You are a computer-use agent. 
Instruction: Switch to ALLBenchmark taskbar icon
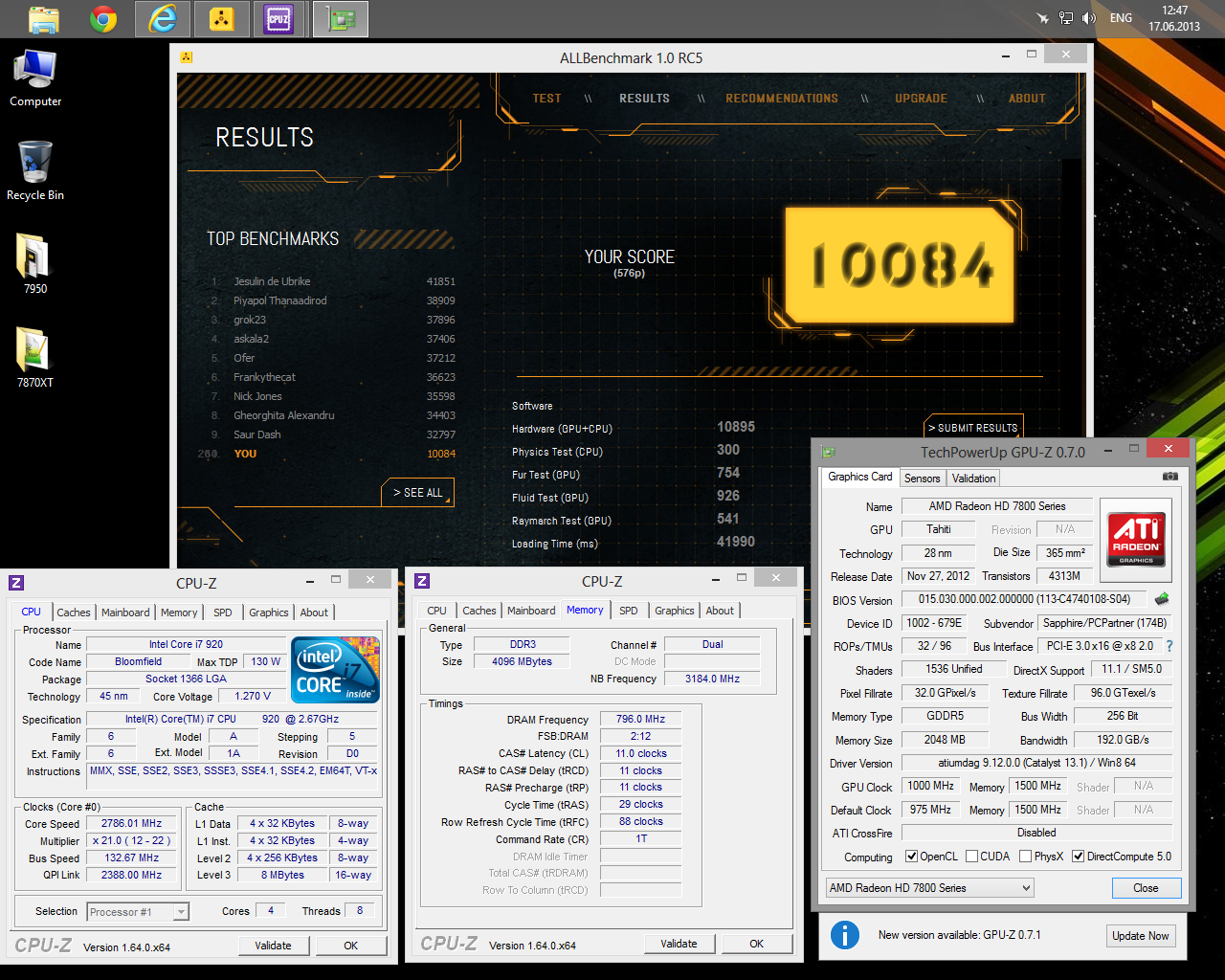pyautogui.click(x=222, y=19)
